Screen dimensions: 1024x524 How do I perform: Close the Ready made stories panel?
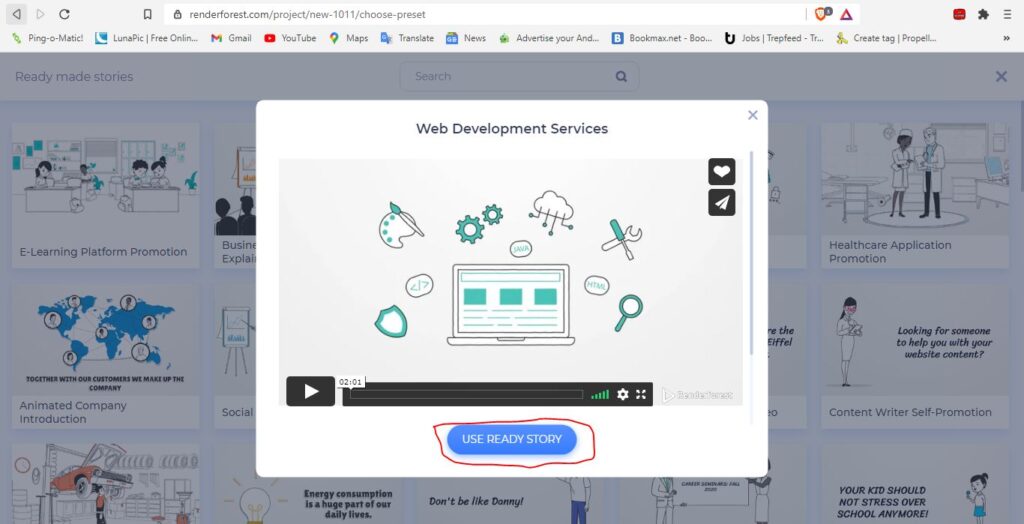click(1001, 76)
